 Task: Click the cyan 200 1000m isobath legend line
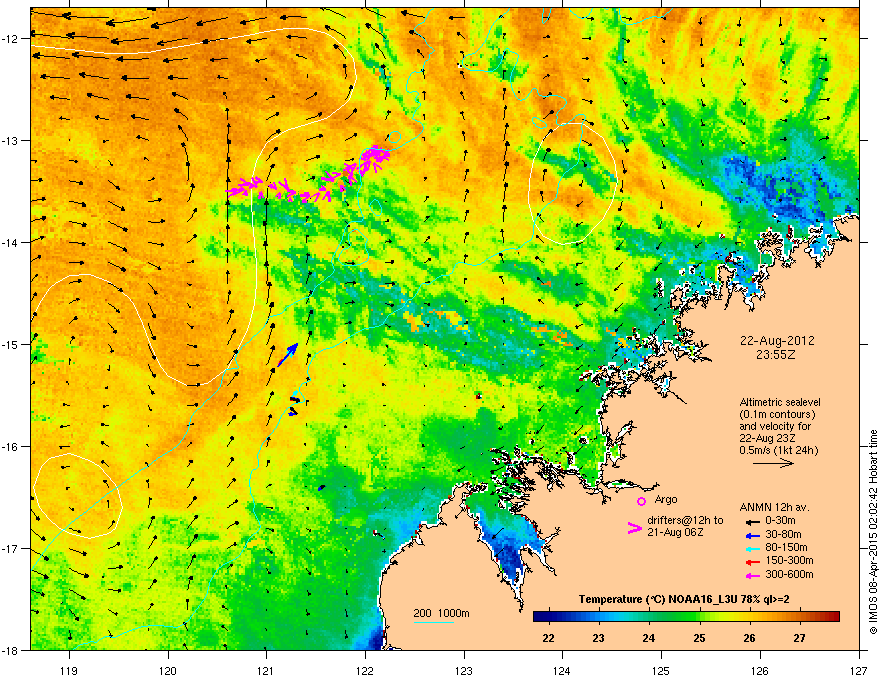pyautogui.click(x=434, y=623)
